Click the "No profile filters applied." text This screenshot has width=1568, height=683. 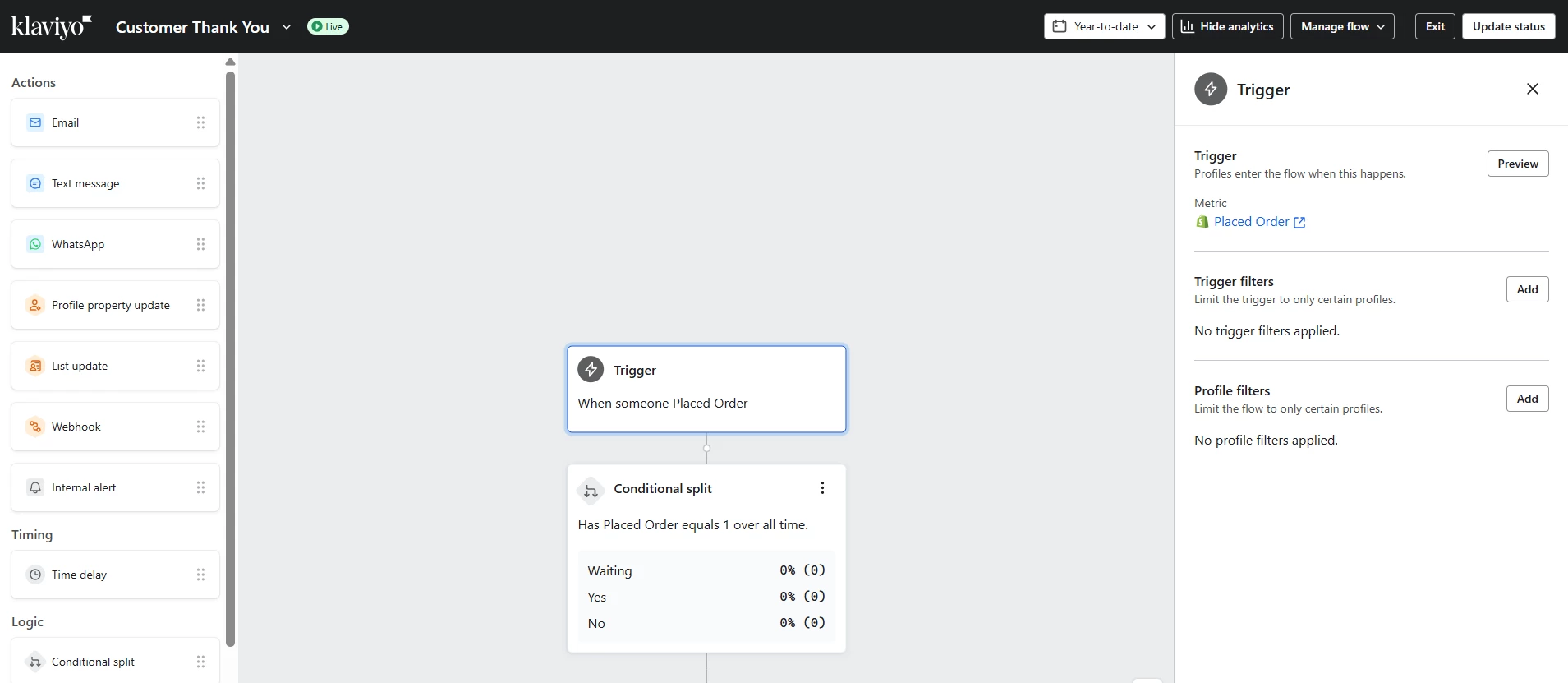click(x=1266, y=441)
